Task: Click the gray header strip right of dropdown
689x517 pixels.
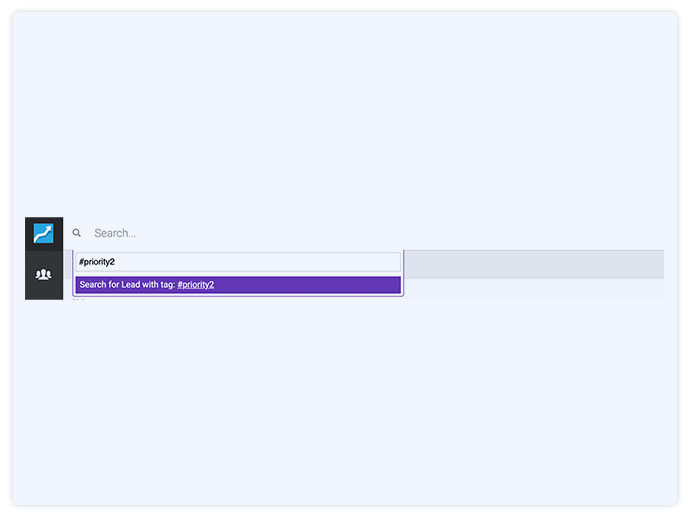Action: pyautogui.click(x=534, y=264)
